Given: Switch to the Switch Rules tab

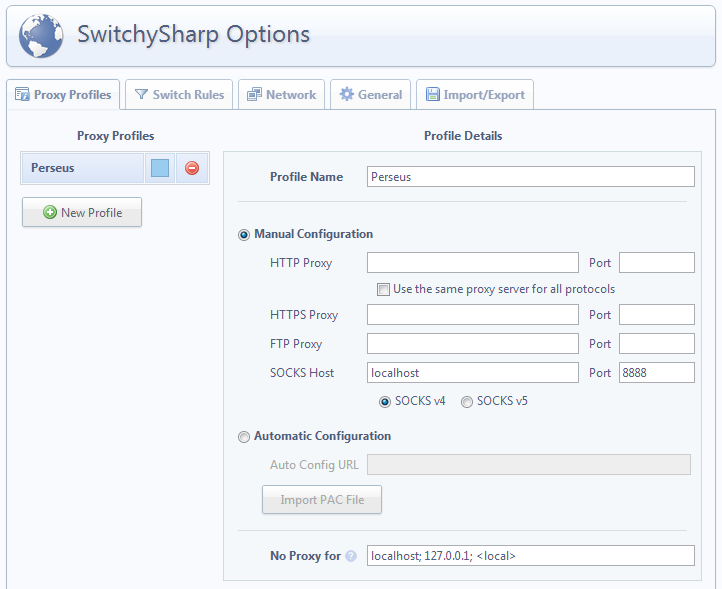Looking at the screenshot, I should [179, 95].
